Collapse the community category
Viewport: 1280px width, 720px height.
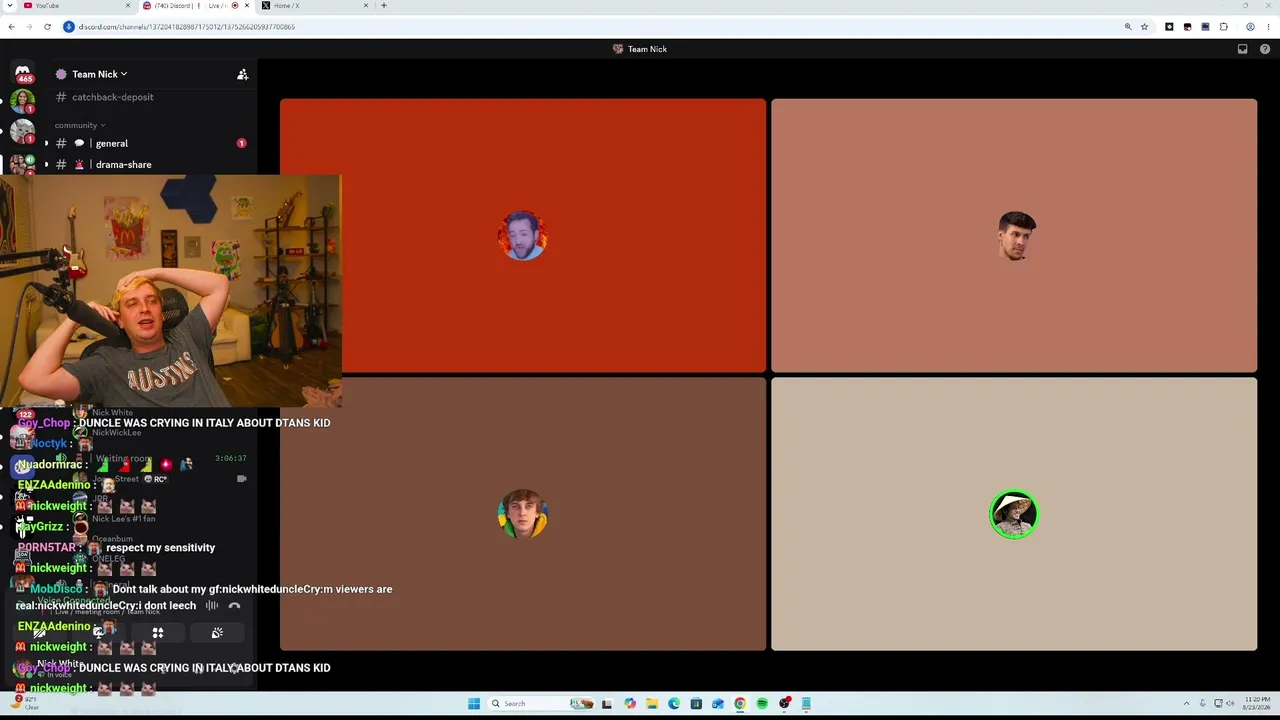(x=80, y=125)
